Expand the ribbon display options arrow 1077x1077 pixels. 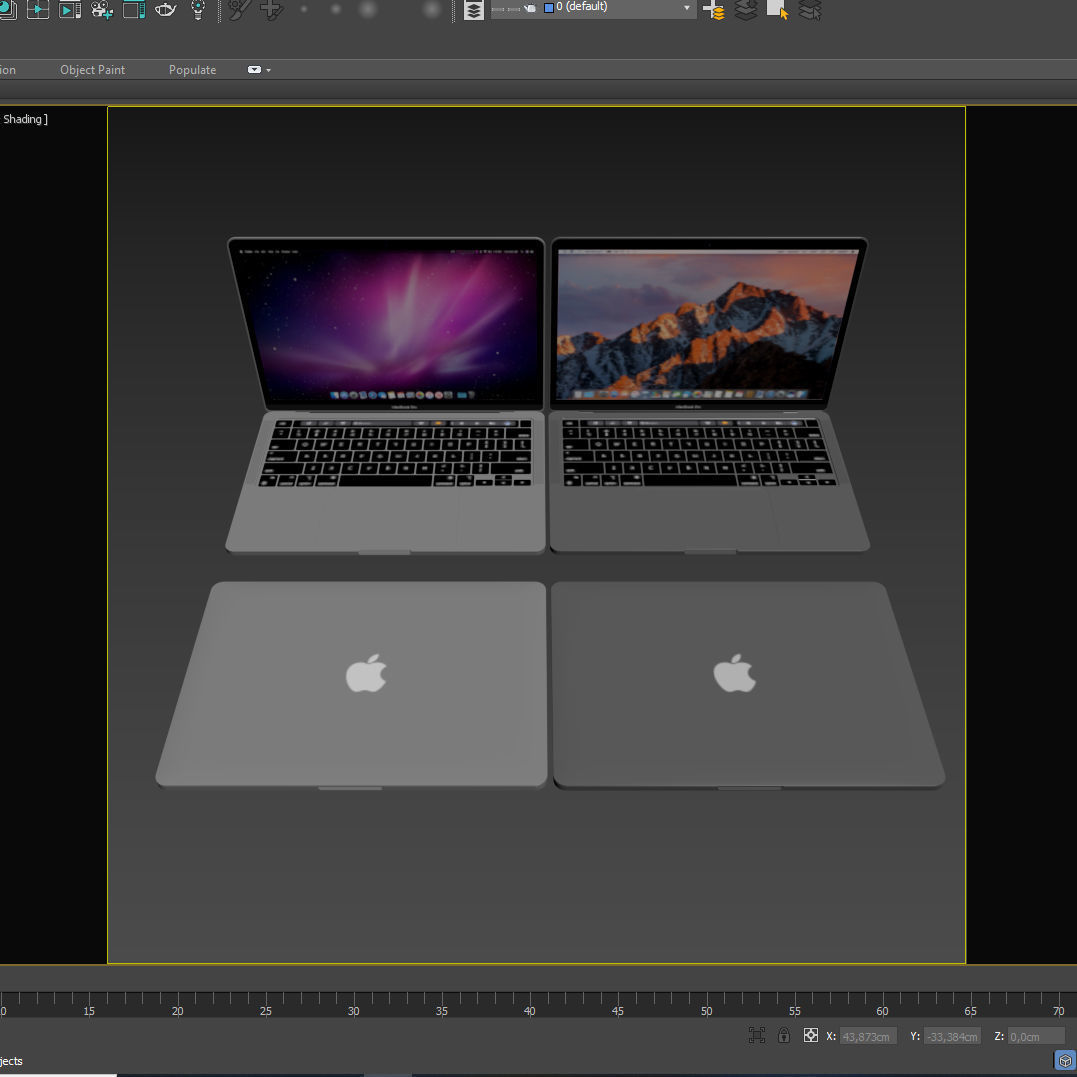click(x=269, y=70)
